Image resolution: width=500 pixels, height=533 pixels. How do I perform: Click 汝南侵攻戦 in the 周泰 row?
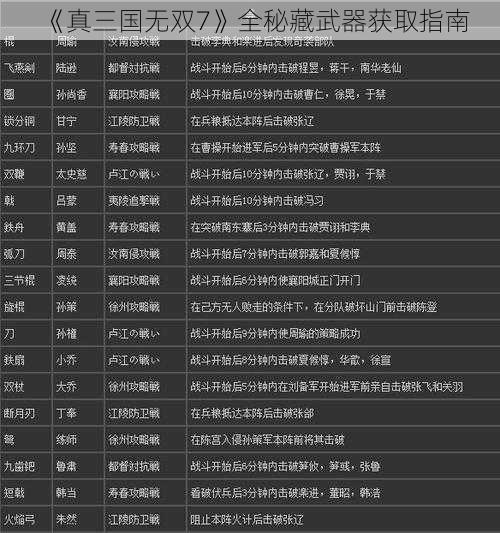(x=134, y=254)
